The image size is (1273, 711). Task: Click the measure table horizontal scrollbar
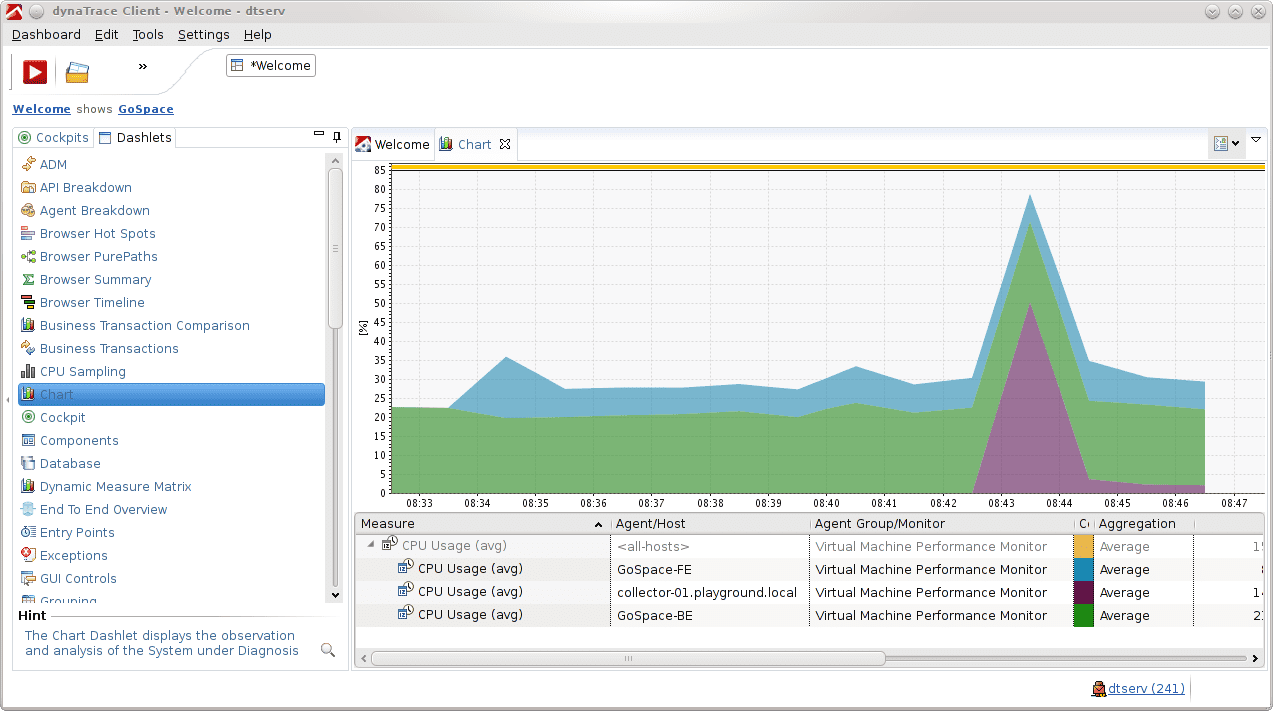coord(628,658)
